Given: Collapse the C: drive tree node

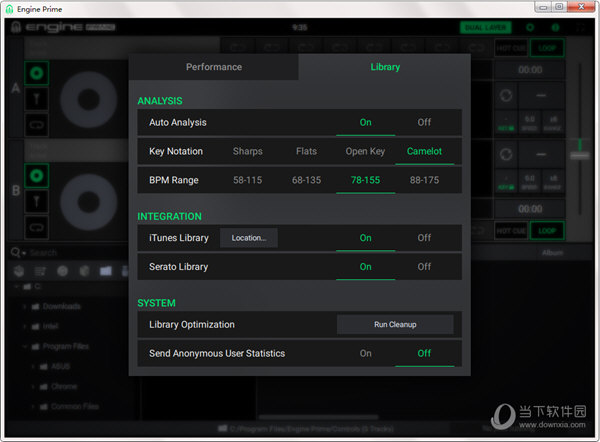Looking at the screenshot, I should click(x=16, y=287).
